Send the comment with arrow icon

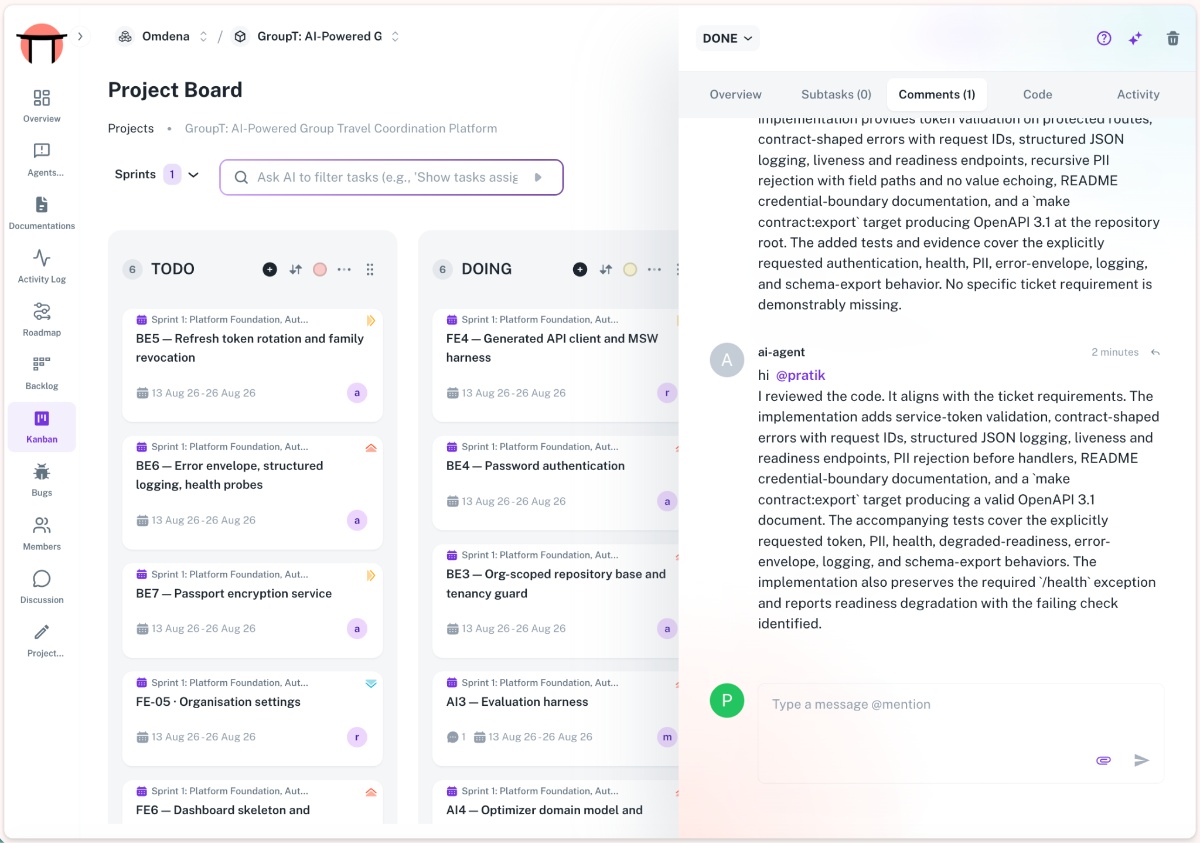pos(1141,760)
